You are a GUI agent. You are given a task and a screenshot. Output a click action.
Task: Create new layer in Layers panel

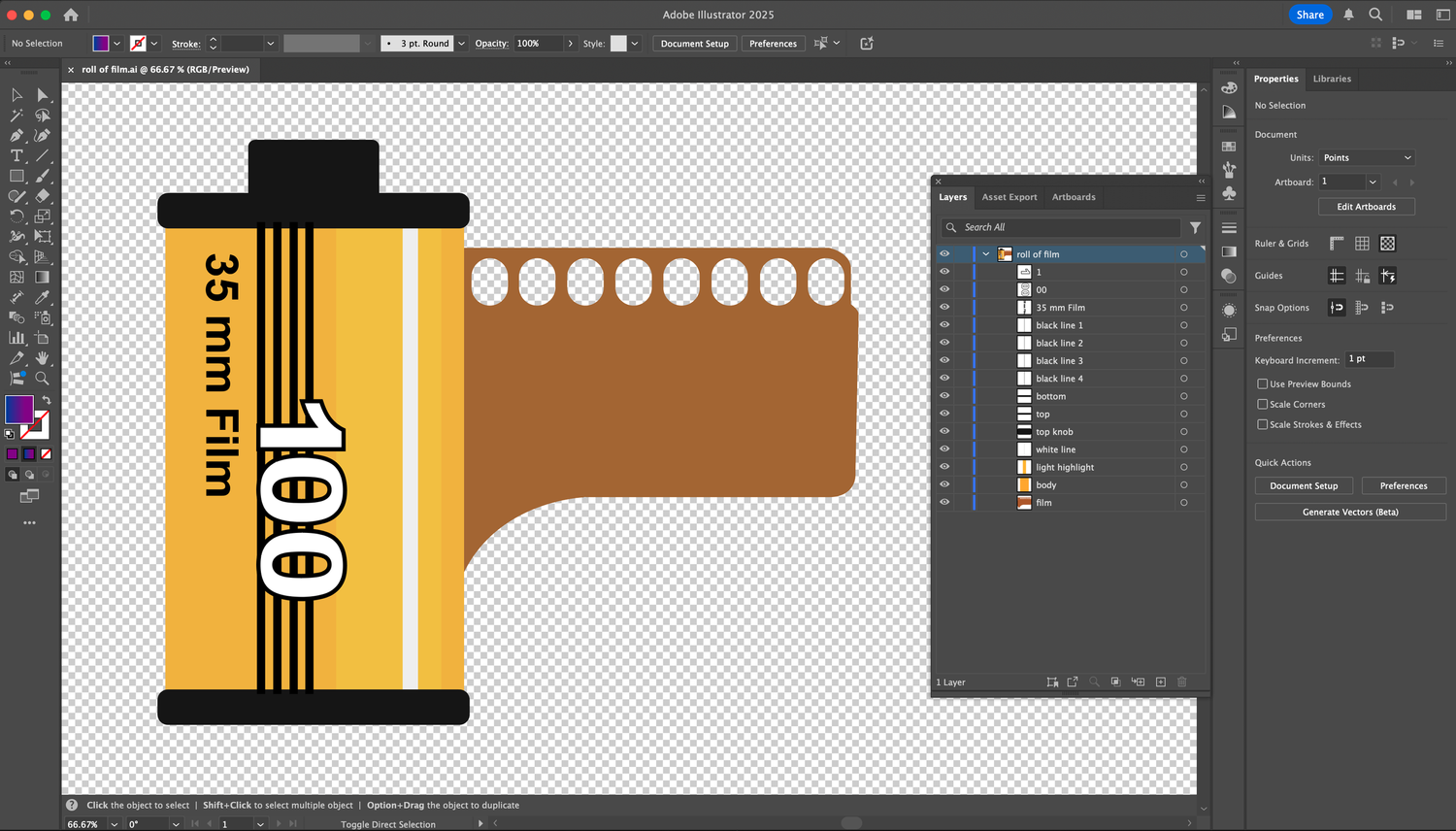(x=1161, y=681)
